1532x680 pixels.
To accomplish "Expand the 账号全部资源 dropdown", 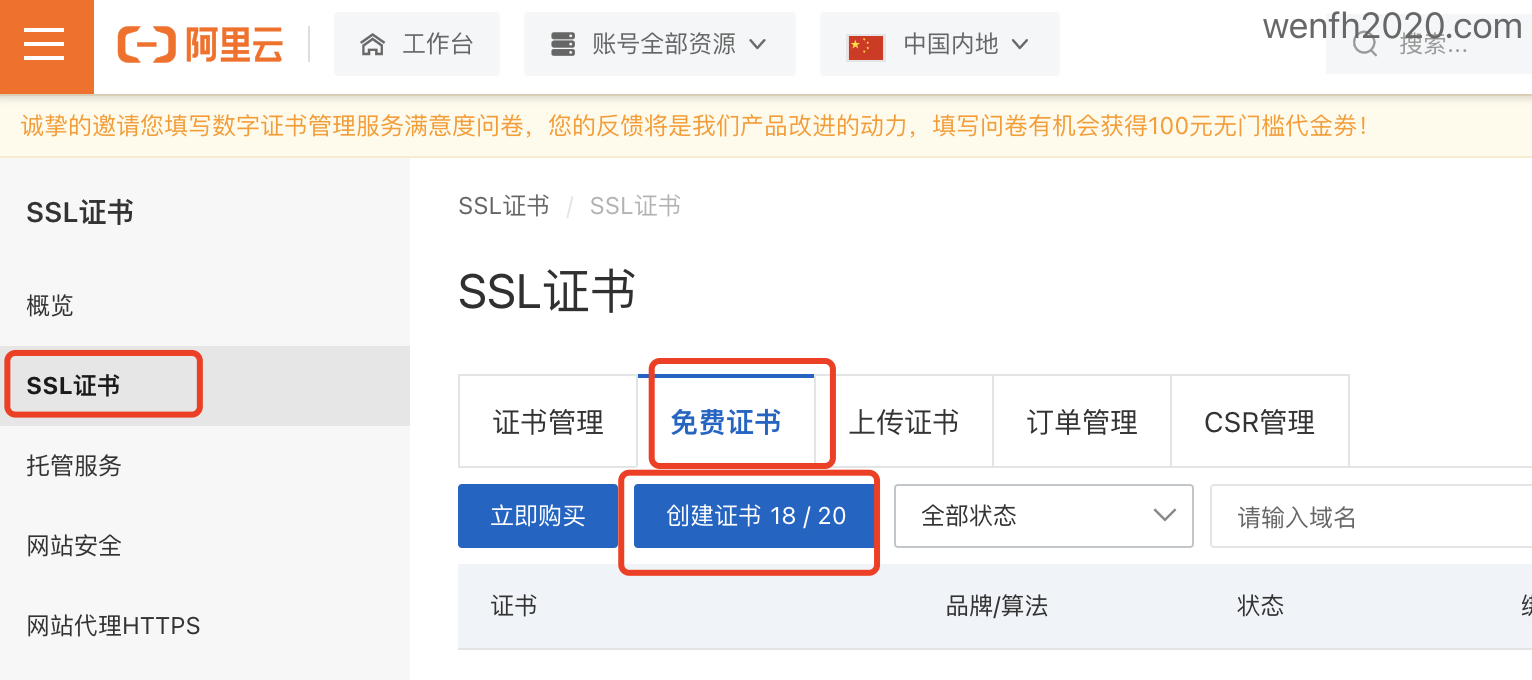I will (660, 44).
